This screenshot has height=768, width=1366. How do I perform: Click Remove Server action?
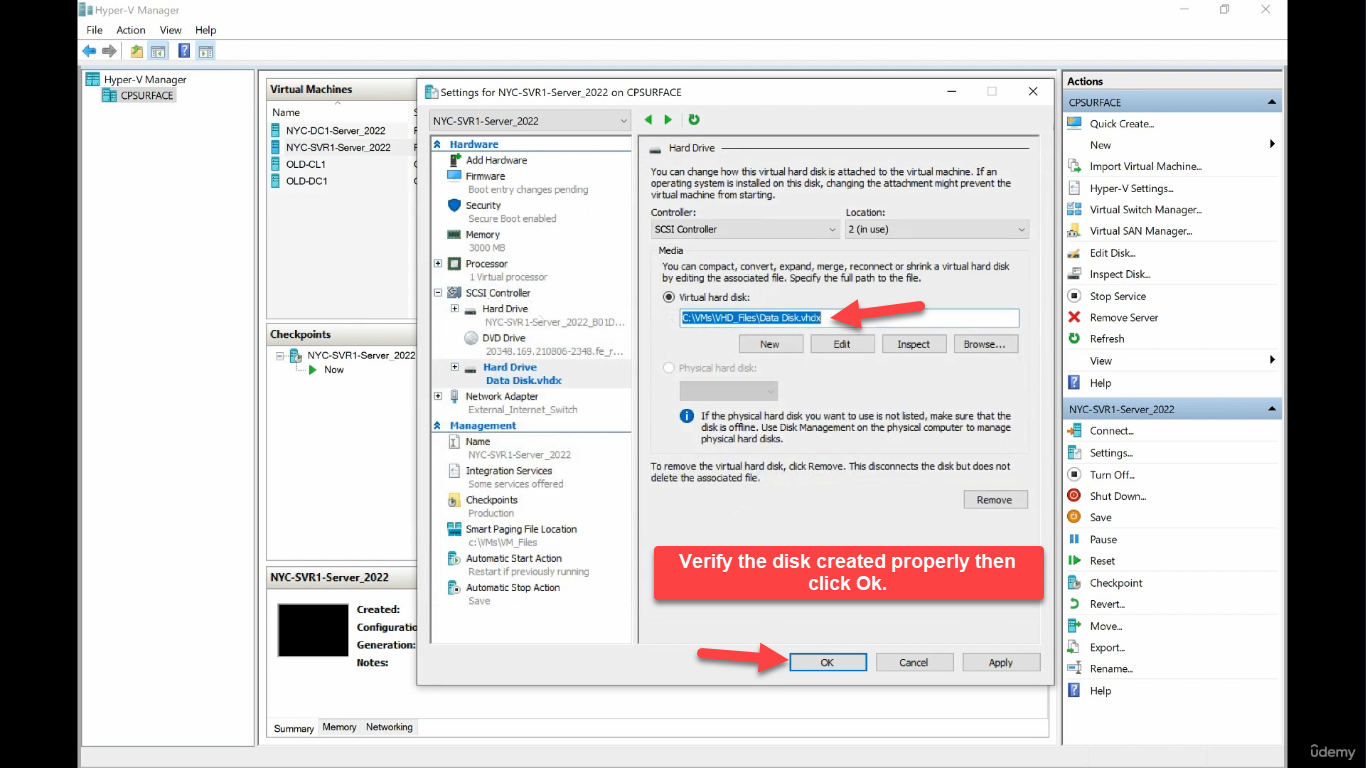(x=1123, y=318)
